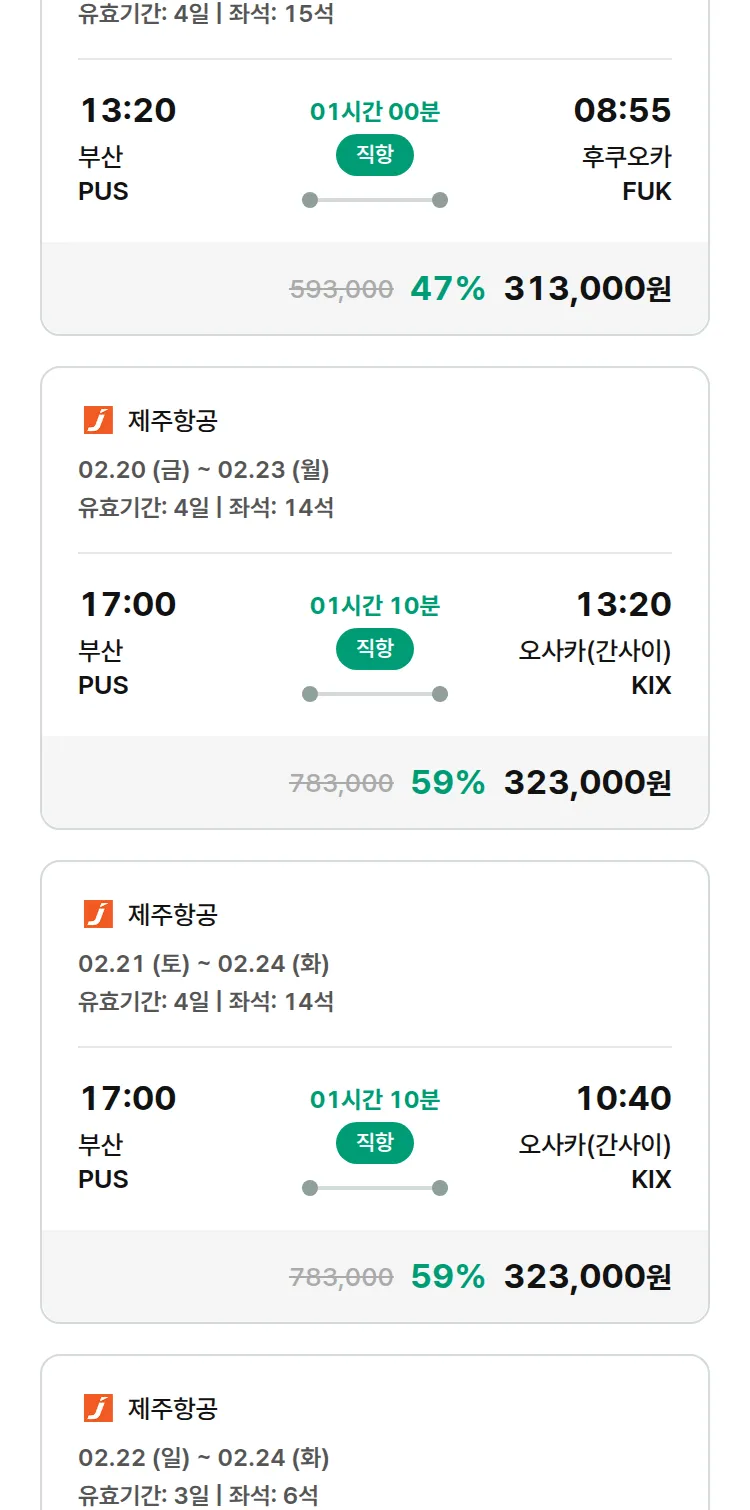Open the 02.21 (토) ~ 02.24 (화) itinerary
The height and width of the screenshot is (1510, 750).
204,964
